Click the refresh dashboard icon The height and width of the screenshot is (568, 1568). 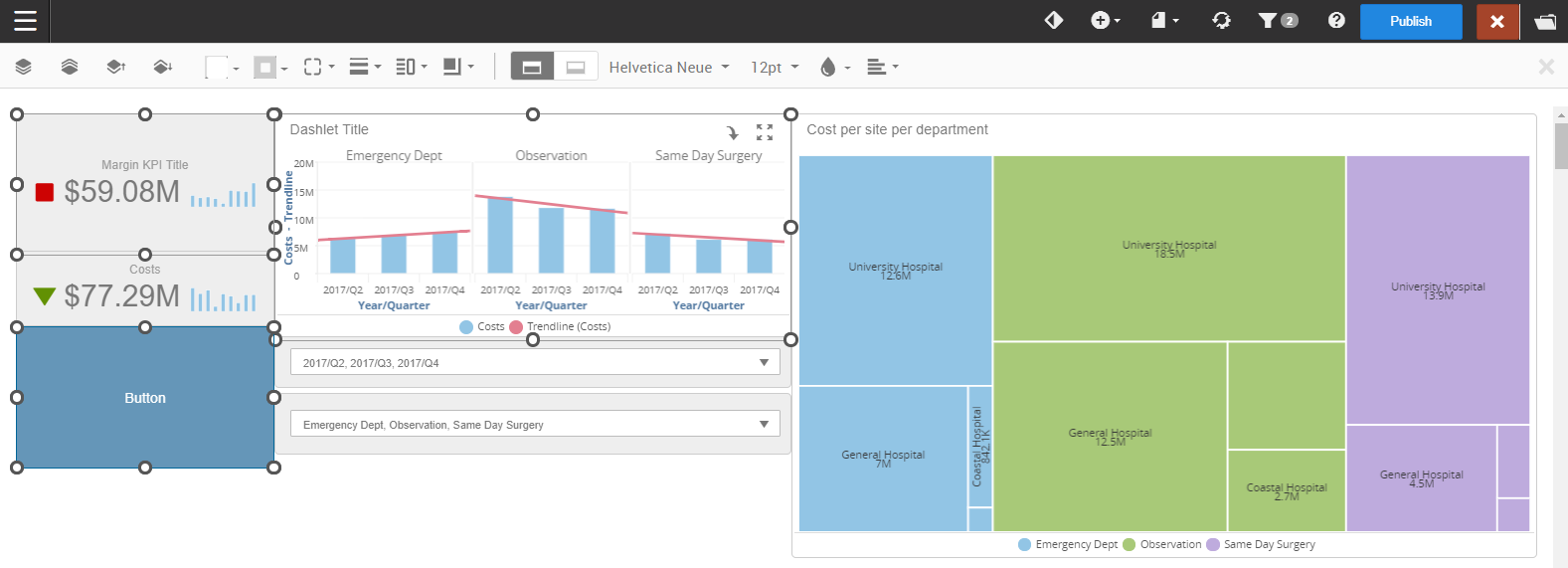click(1222, 21)
